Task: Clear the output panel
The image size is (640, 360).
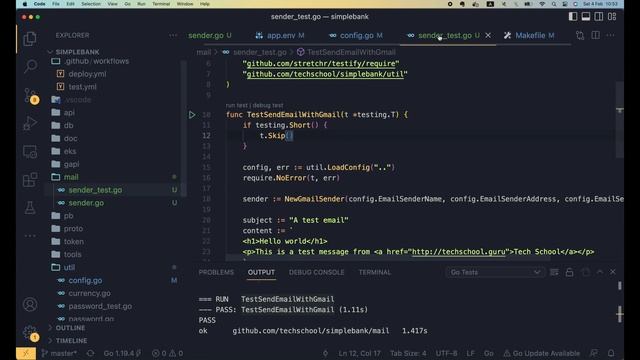Action: coord(554,272)
